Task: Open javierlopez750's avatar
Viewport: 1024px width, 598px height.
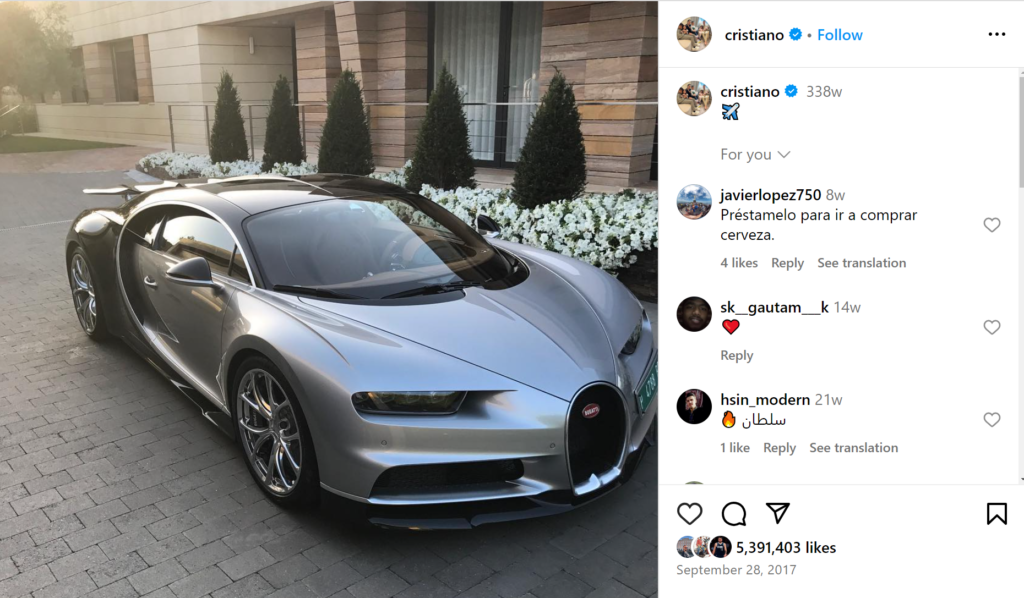Action: pyautogui.click(x=694, y=202)
